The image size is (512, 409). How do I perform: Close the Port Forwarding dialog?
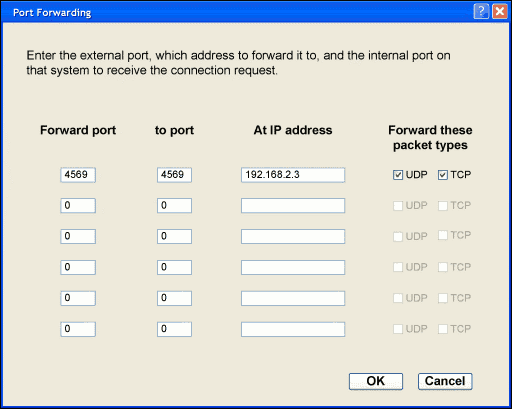tap(500, 12)
